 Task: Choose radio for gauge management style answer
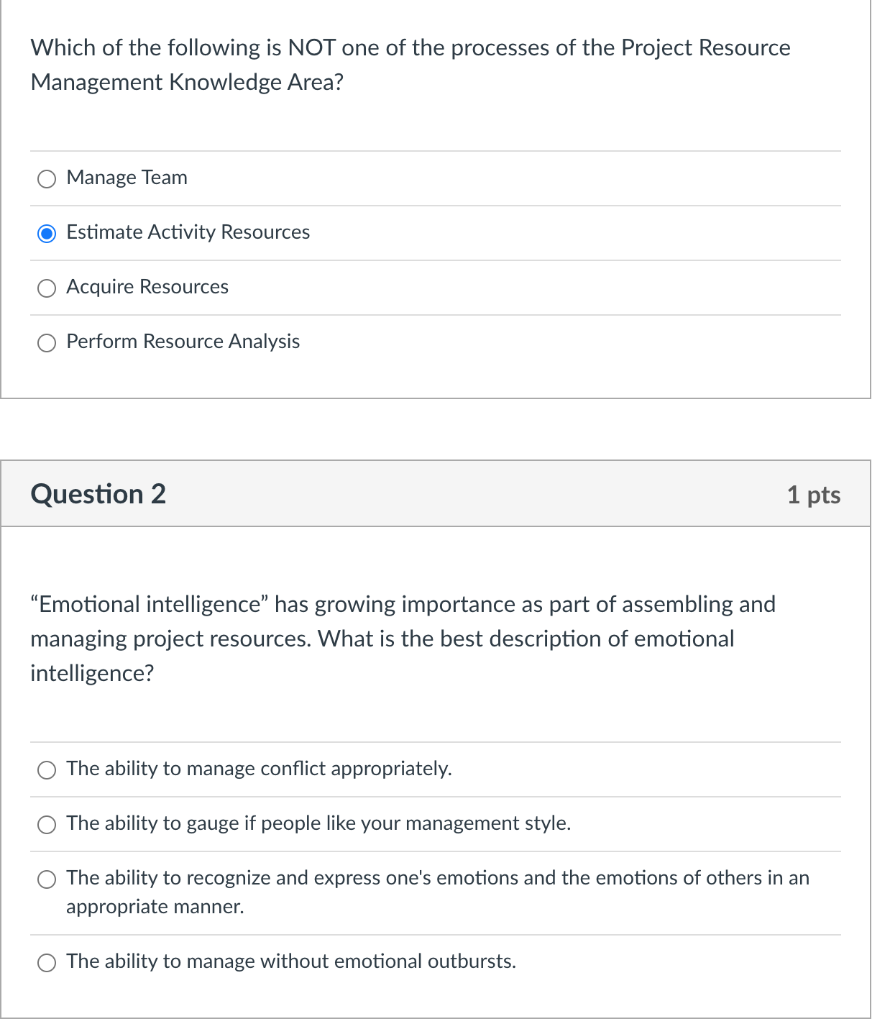(x=46, y=825)
